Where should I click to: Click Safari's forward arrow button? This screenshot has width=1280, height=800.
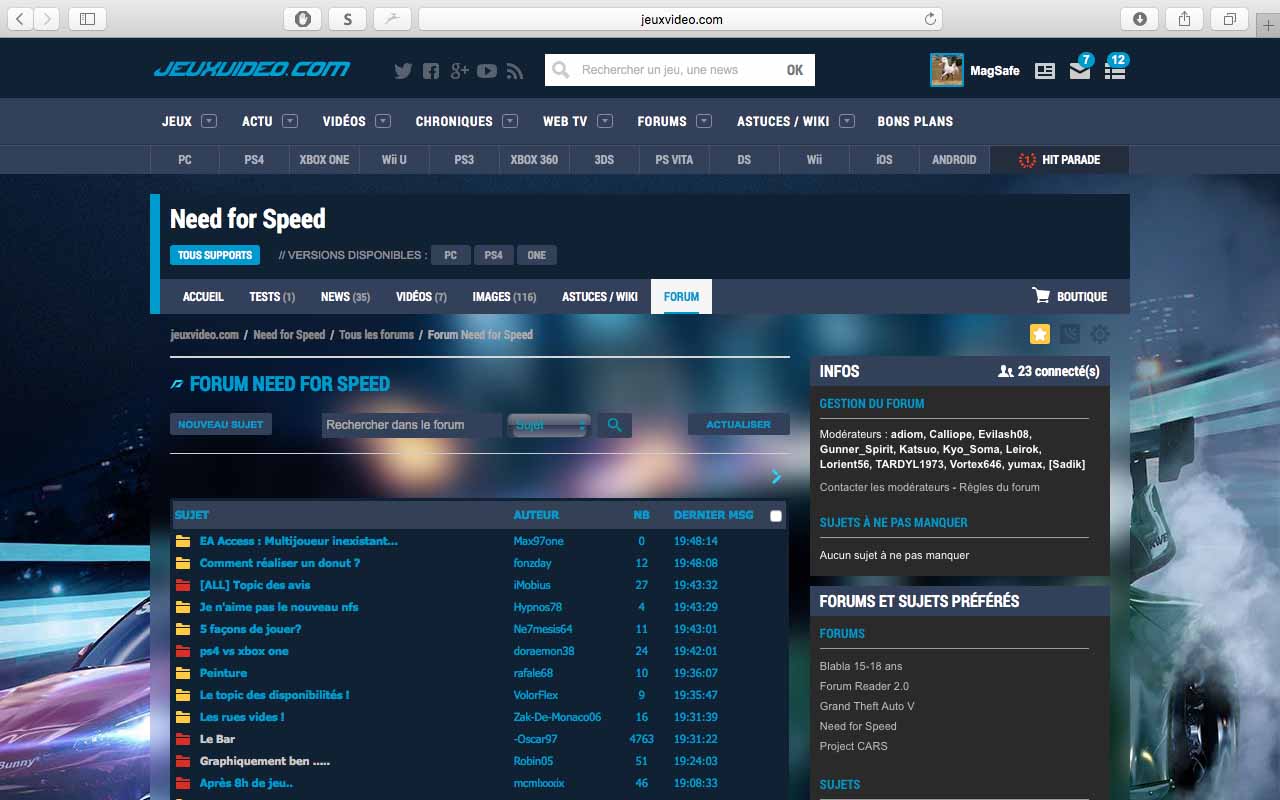pos(47,19)
